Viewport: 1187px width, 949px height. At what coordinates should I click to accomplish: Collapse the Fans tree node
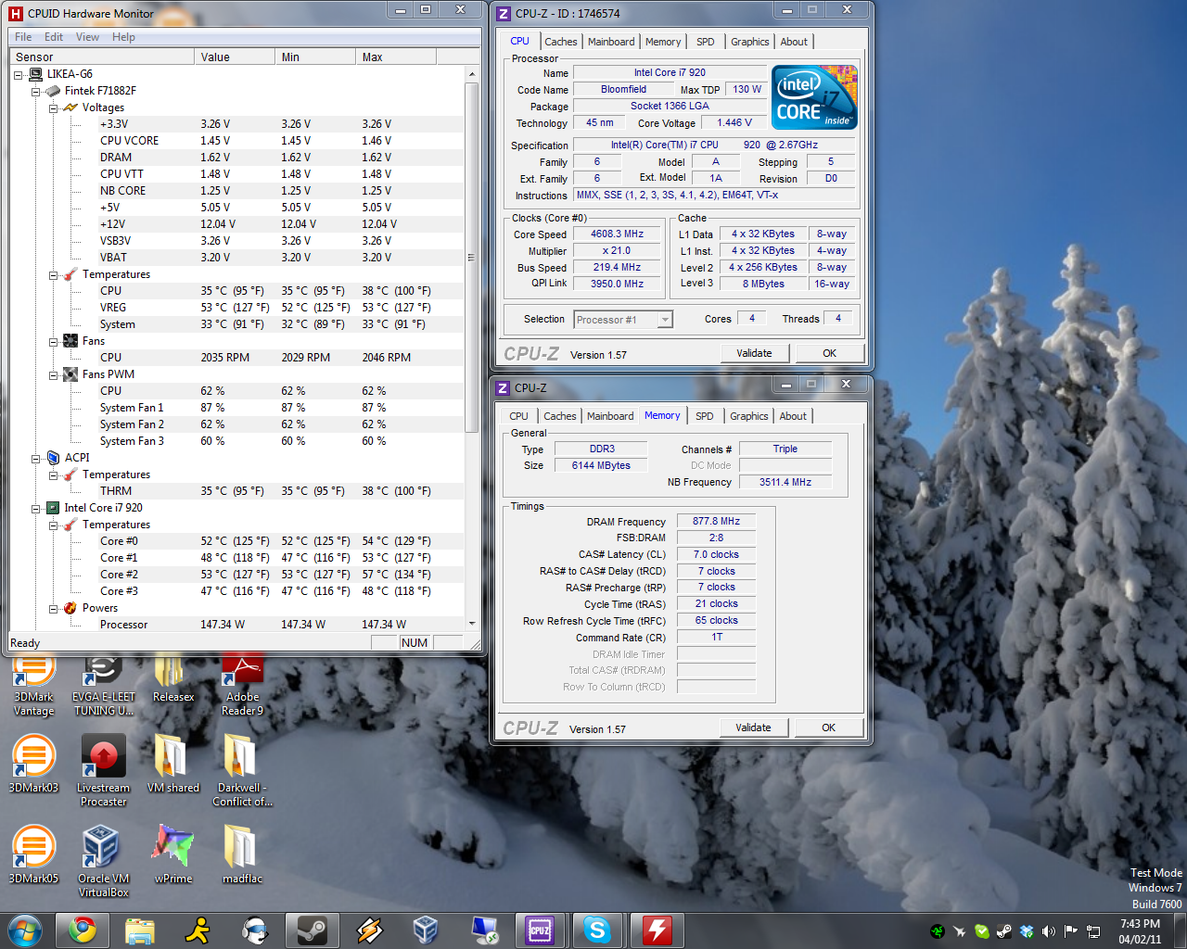(53, 341)
